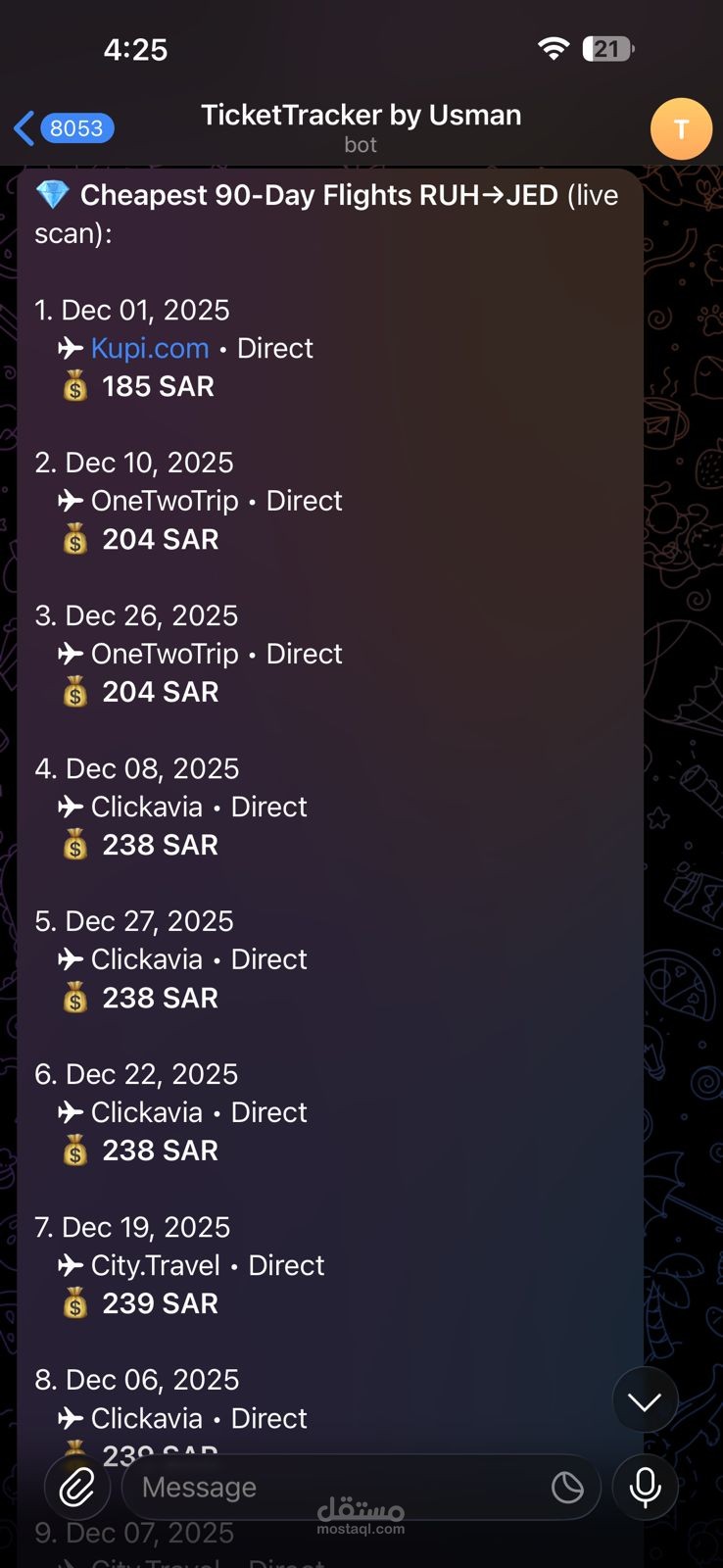Jump to latest message with down arrow
Screen dimensions: 723x1568
tap(645, 1401)
